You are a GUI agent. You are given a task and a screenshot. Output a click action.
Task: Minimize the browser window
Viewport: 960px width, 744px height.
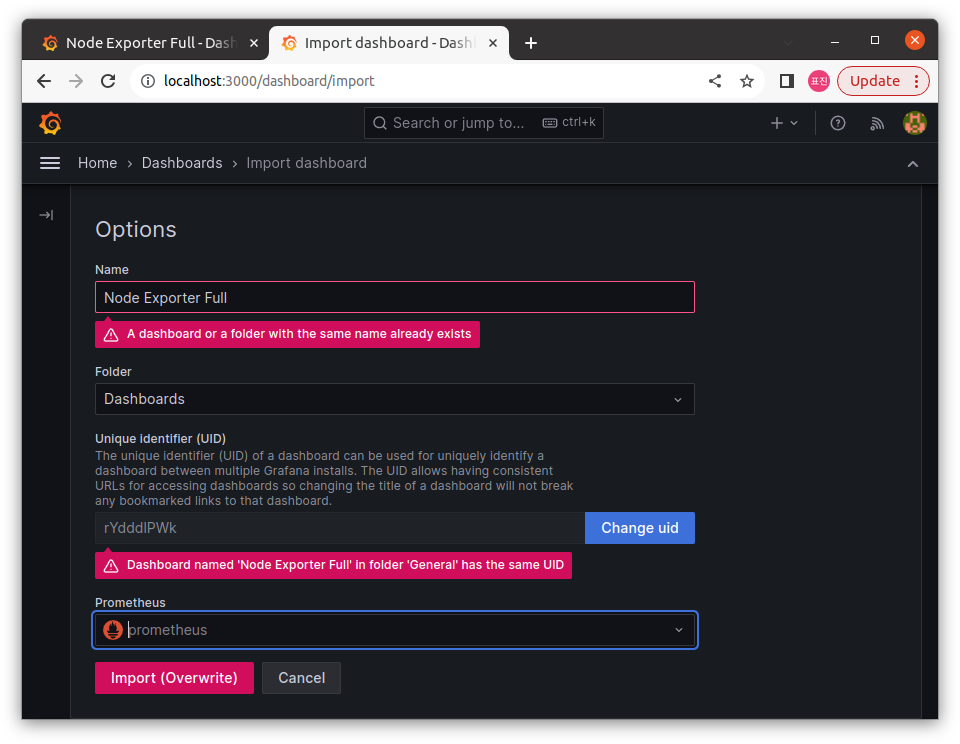click(834, 41)
